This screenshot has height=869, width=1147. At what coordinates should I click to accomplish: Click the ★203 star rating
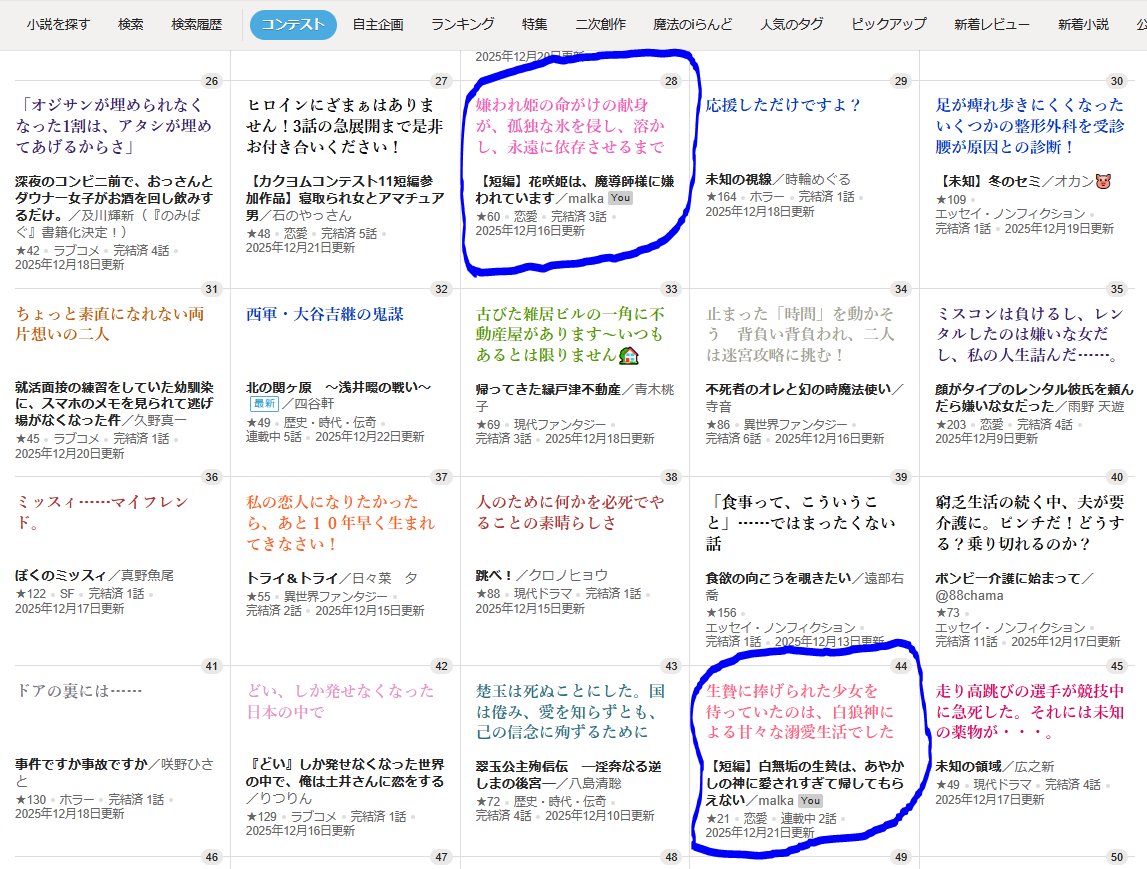click(x=955, y=424)
